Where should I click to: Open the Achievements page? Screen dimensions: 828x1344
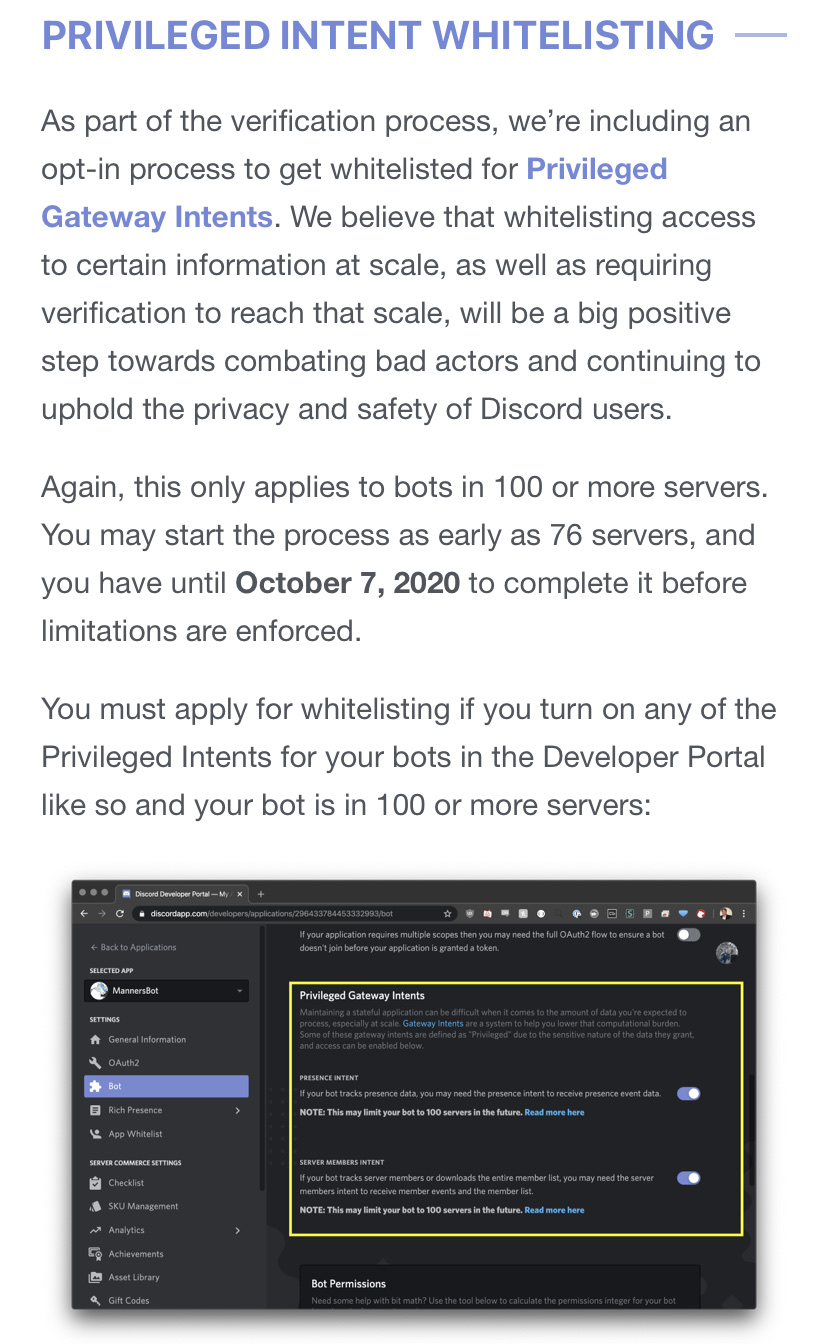[x=137, y=1253]
